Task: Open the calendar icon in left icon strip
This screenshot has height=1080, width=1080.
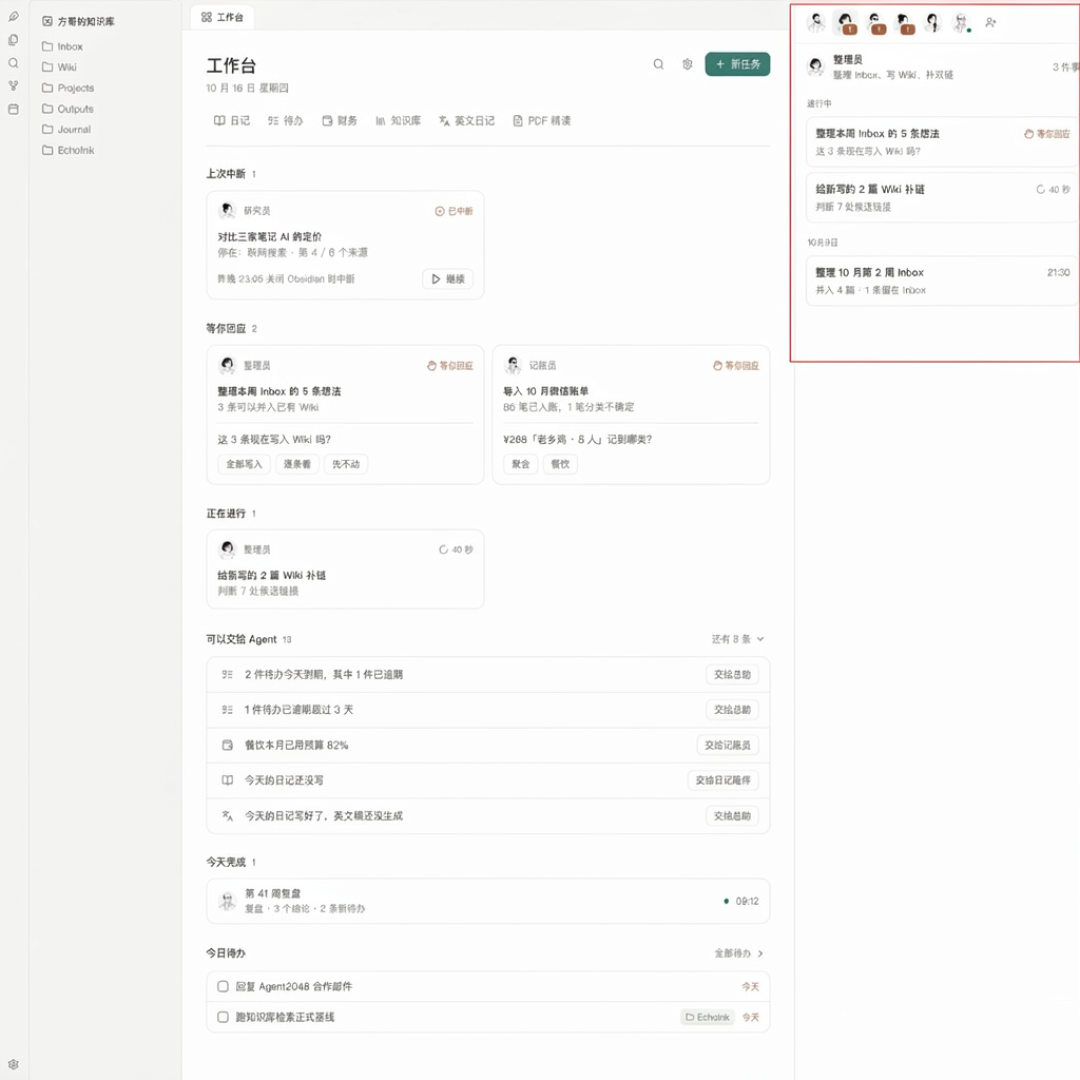Action: 13,109
